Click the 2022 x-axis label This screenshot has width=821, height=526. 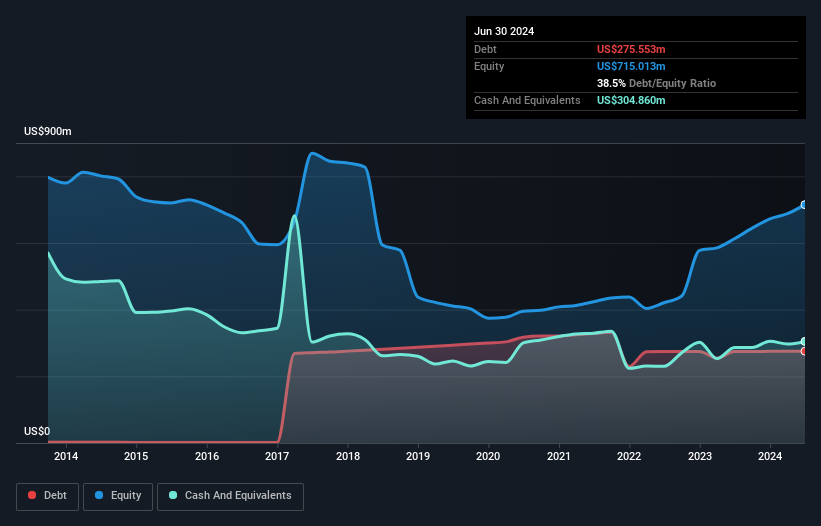click(x=629, y=456)
